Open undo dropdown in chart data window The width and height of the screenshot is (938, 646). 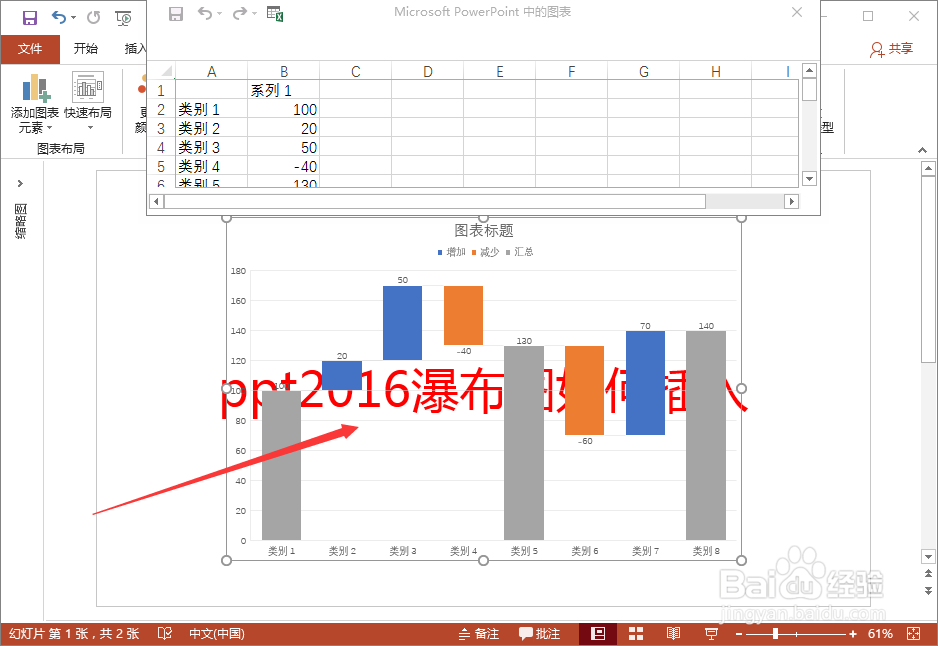click(x=219, y=14)
